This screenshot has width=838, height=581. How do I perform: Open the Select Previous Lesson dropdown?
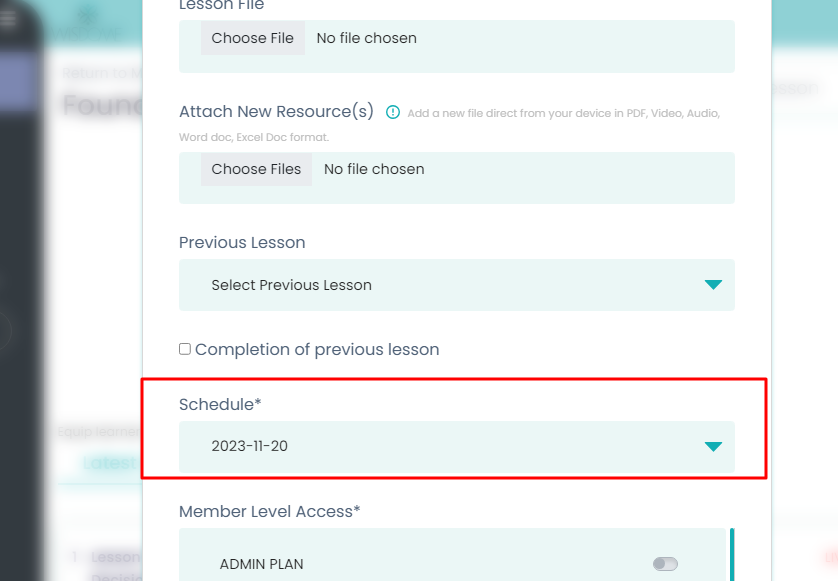point(456,285)
